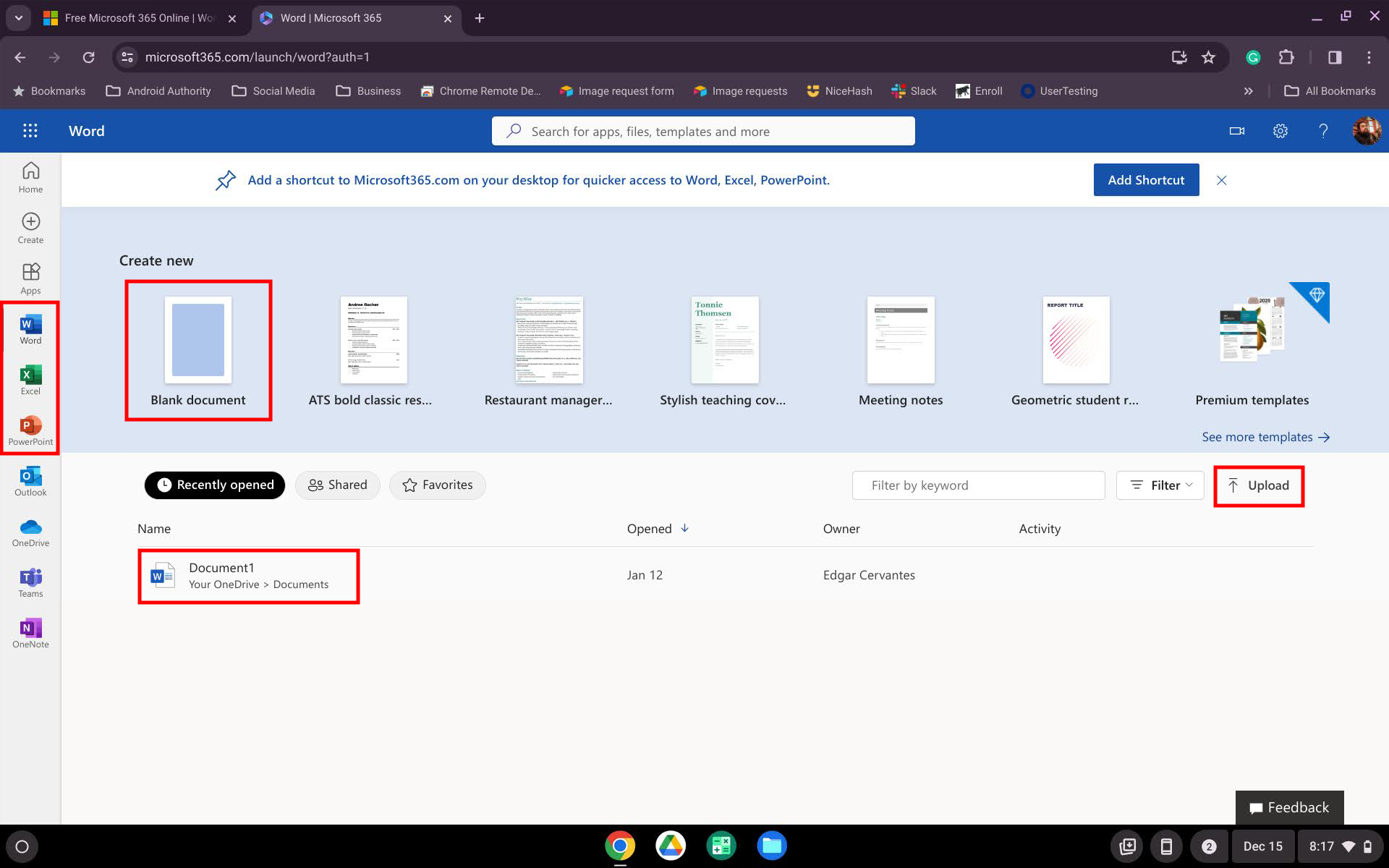Click the Add Shortcut button
The height and width of the screenshot is (868, 1389).
tap(1146, 180)
